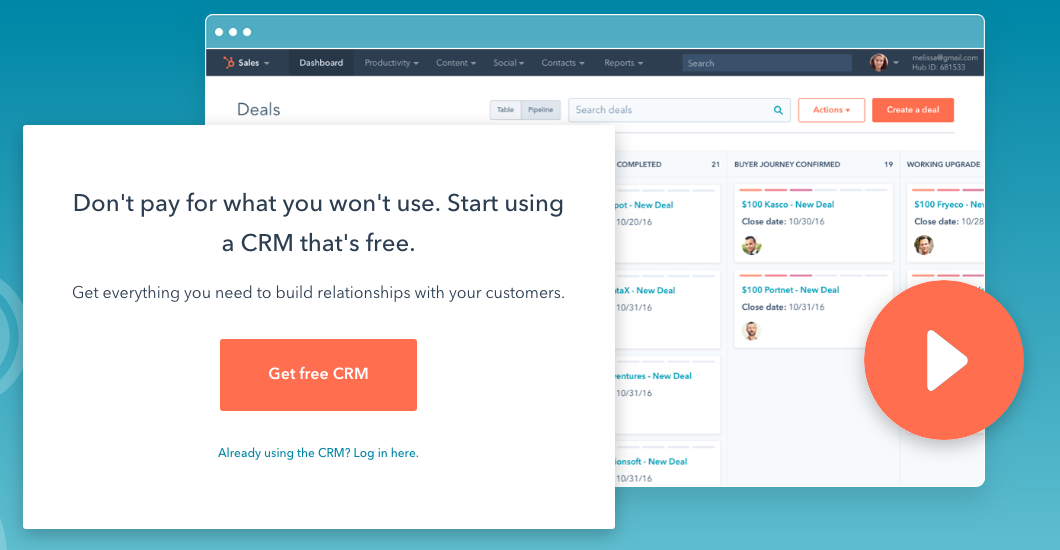Screen dimensions: 1060x550
Task: Open the partially hidden ionsoft - New Deal link
Action: coord(652,461)
